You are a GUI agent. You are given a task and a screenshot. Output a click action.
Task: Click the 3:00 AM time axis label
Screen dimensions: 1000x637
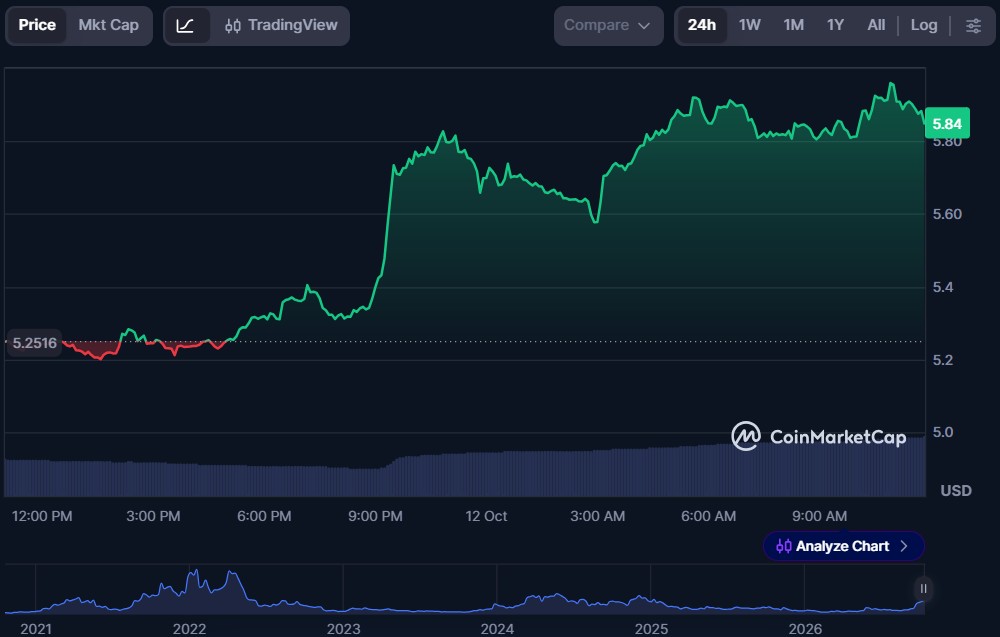click(x=598, y=516)
